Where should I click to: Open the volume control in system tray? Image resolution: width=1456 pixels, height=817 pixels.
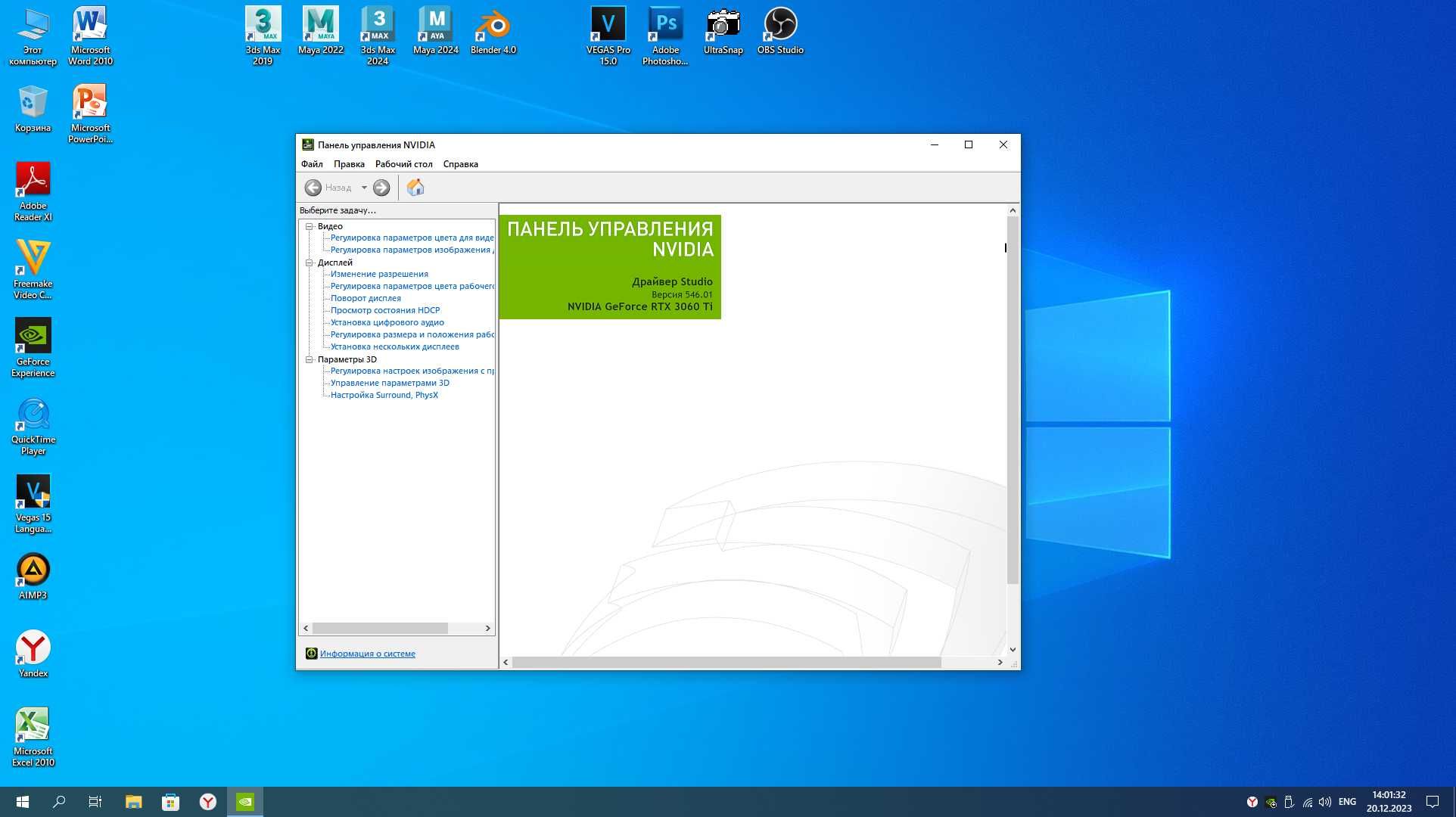coord(1325,802)
